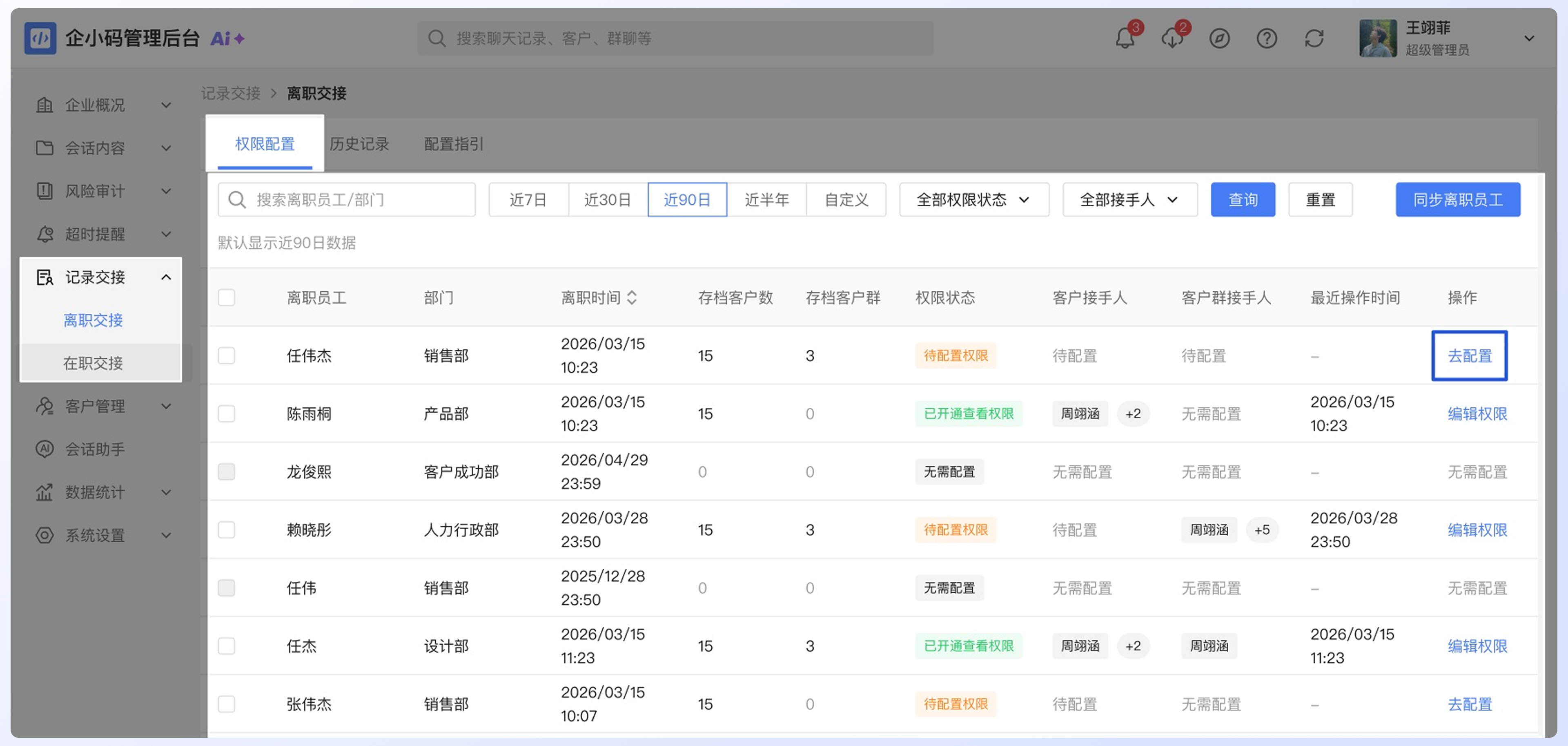Click the 会话助手 AI icon

pos(45,449)
